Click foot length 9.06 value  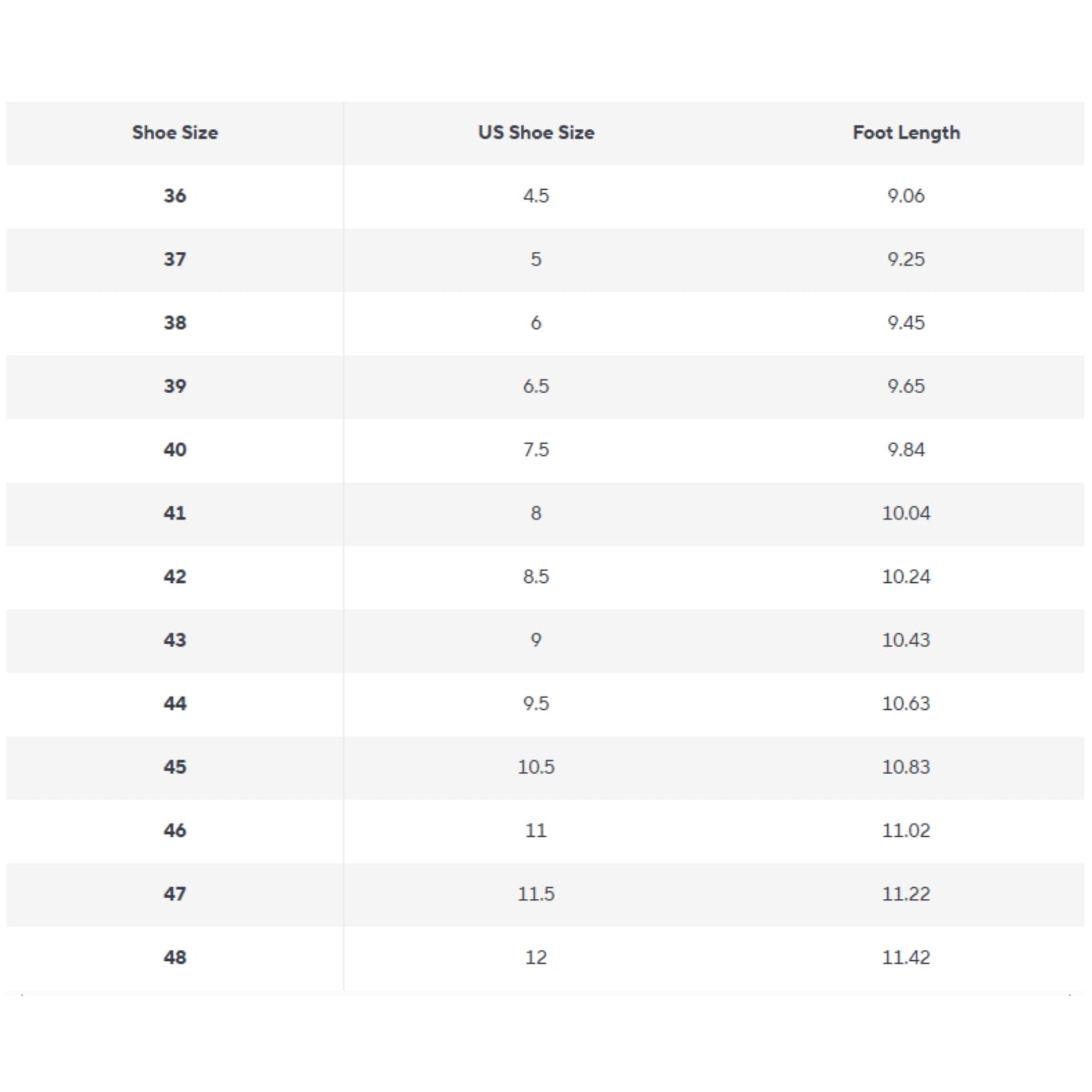click(906, 196)
